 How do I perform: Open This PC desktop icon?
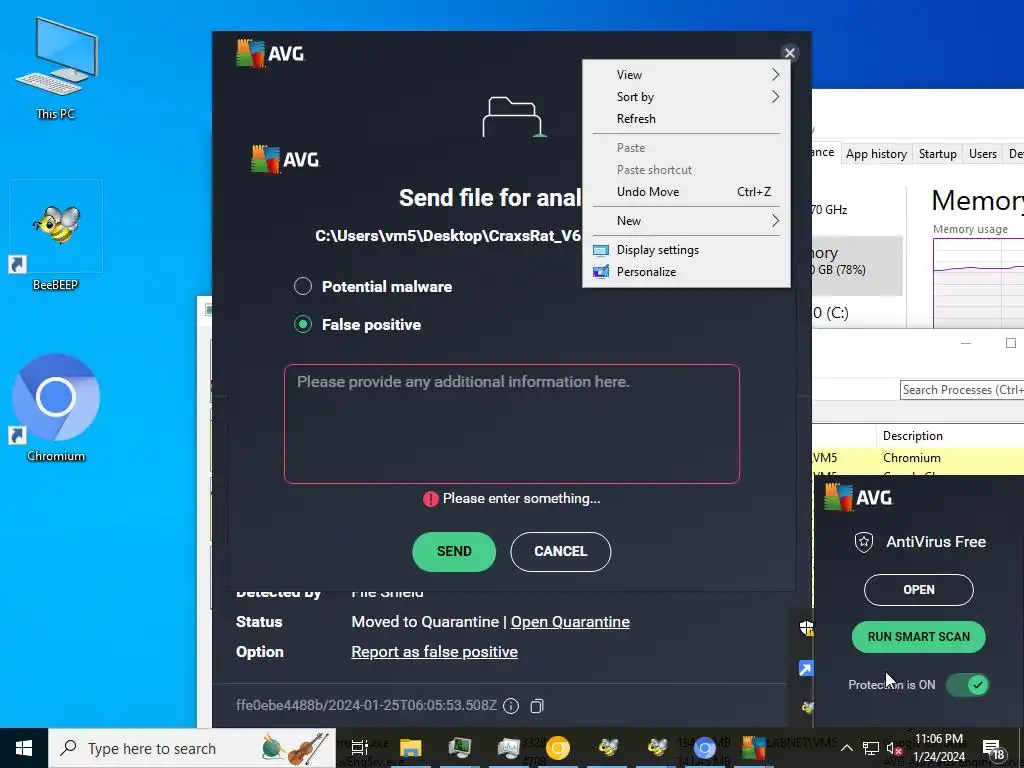click(x=56, y=69)
